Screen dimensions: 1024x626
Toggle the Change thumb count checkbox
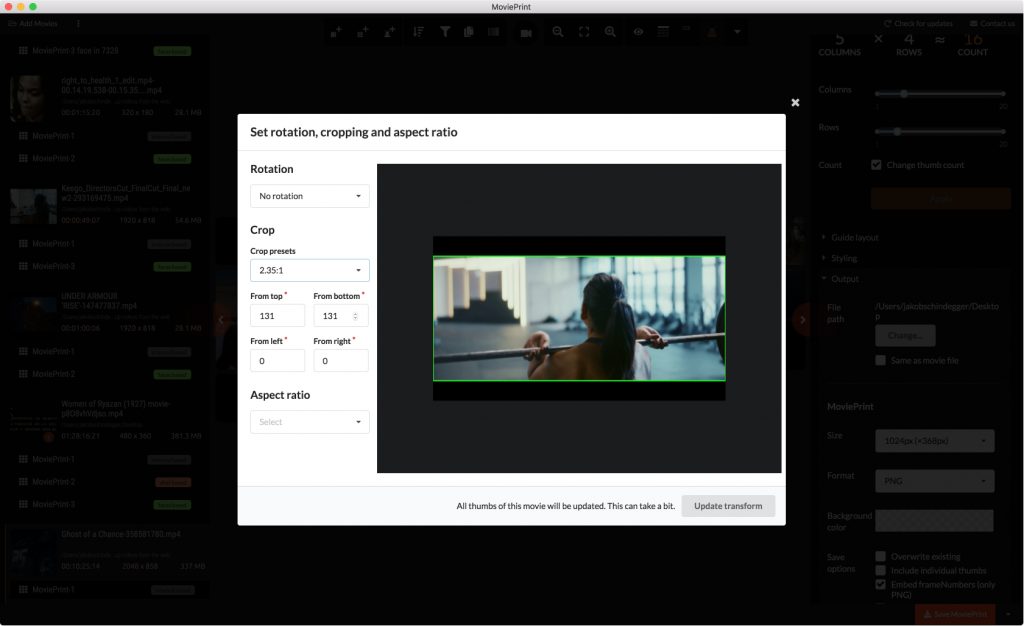(876, 165)
